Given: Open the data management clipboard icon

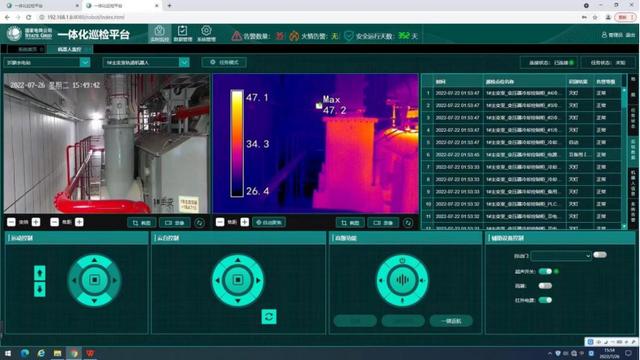Looking at the screenshot, I should (182, 33).
